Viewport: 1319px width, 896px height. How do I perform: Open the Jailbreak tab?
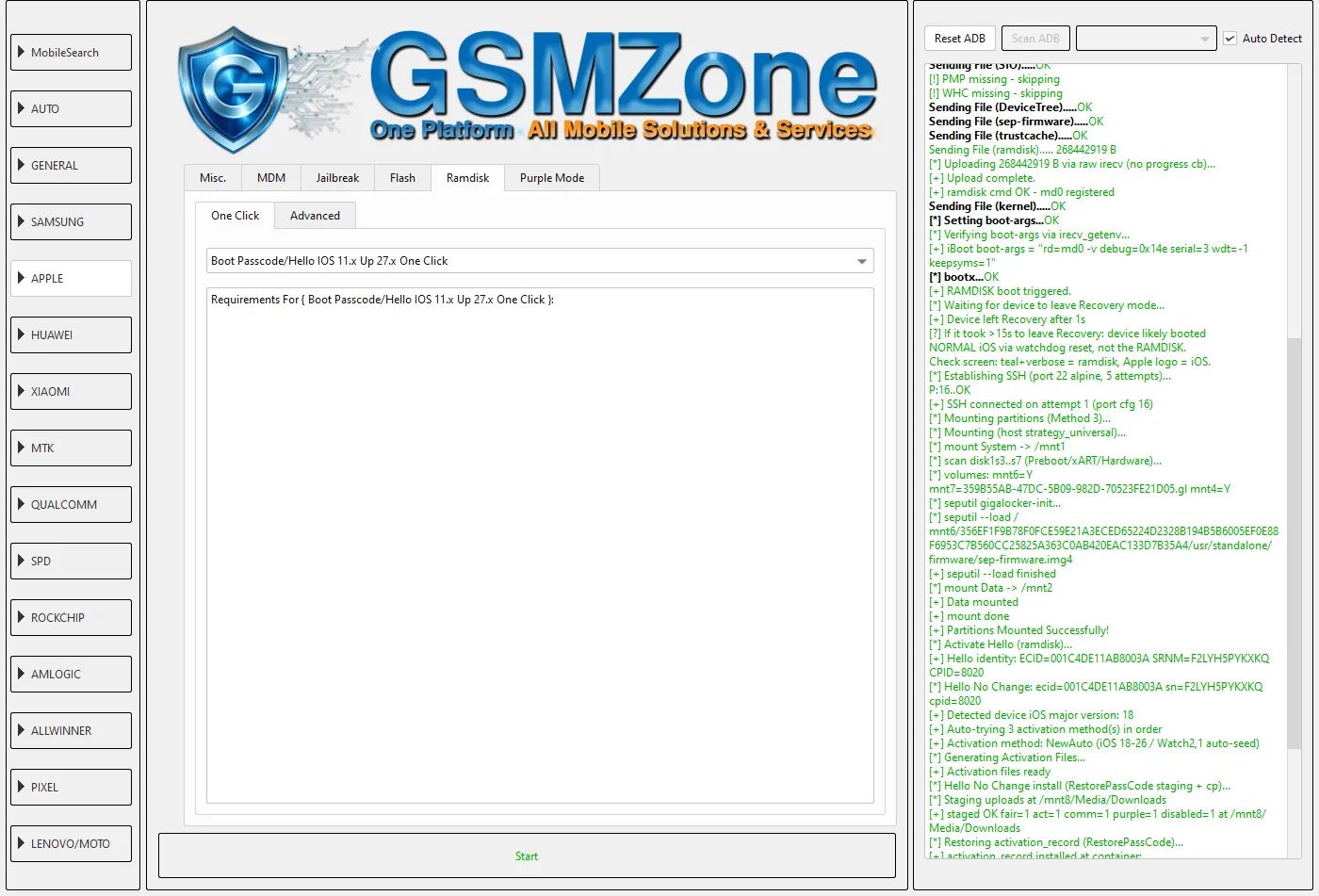coord(337,178)
